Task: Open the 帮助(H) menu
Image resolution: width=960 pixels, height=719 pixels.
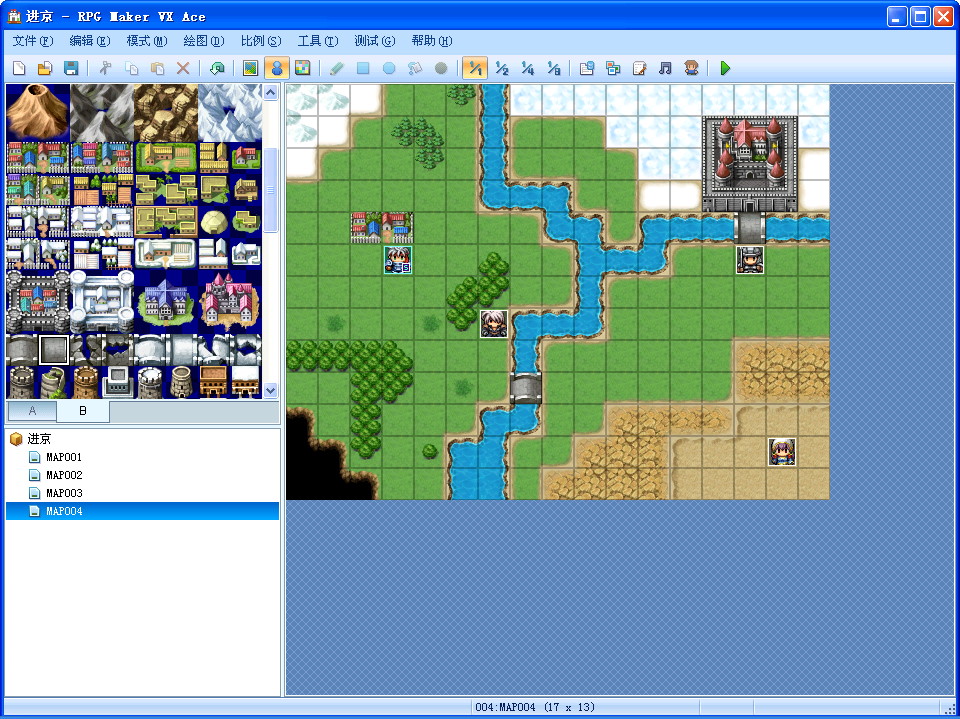Action: click(x=432, y=41)
